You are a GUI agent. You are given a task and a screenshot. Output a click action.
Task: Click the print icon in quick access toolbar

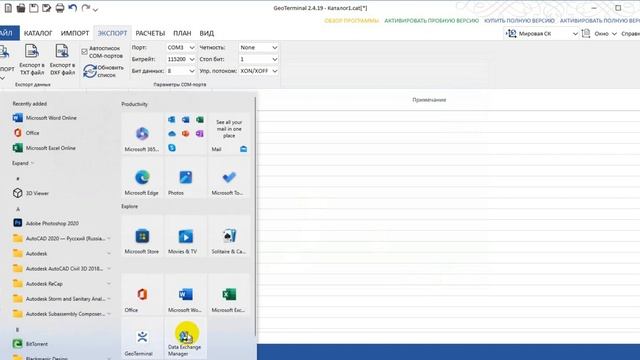[60, 8]
